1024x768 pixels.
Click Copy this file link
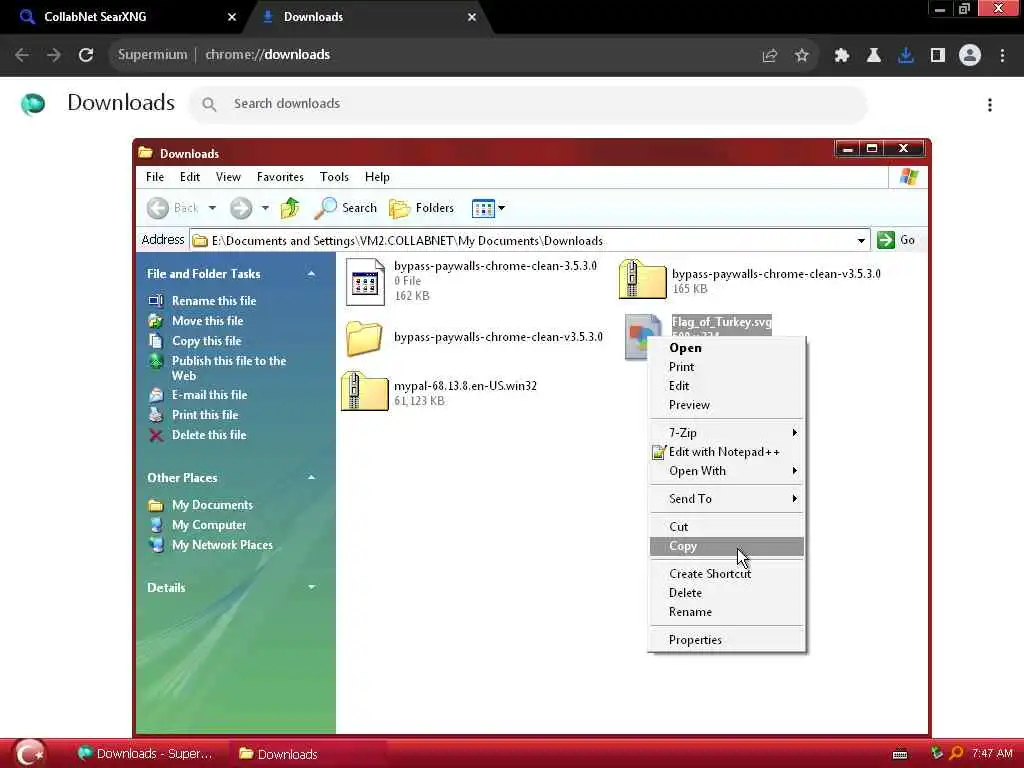(206, 341)
